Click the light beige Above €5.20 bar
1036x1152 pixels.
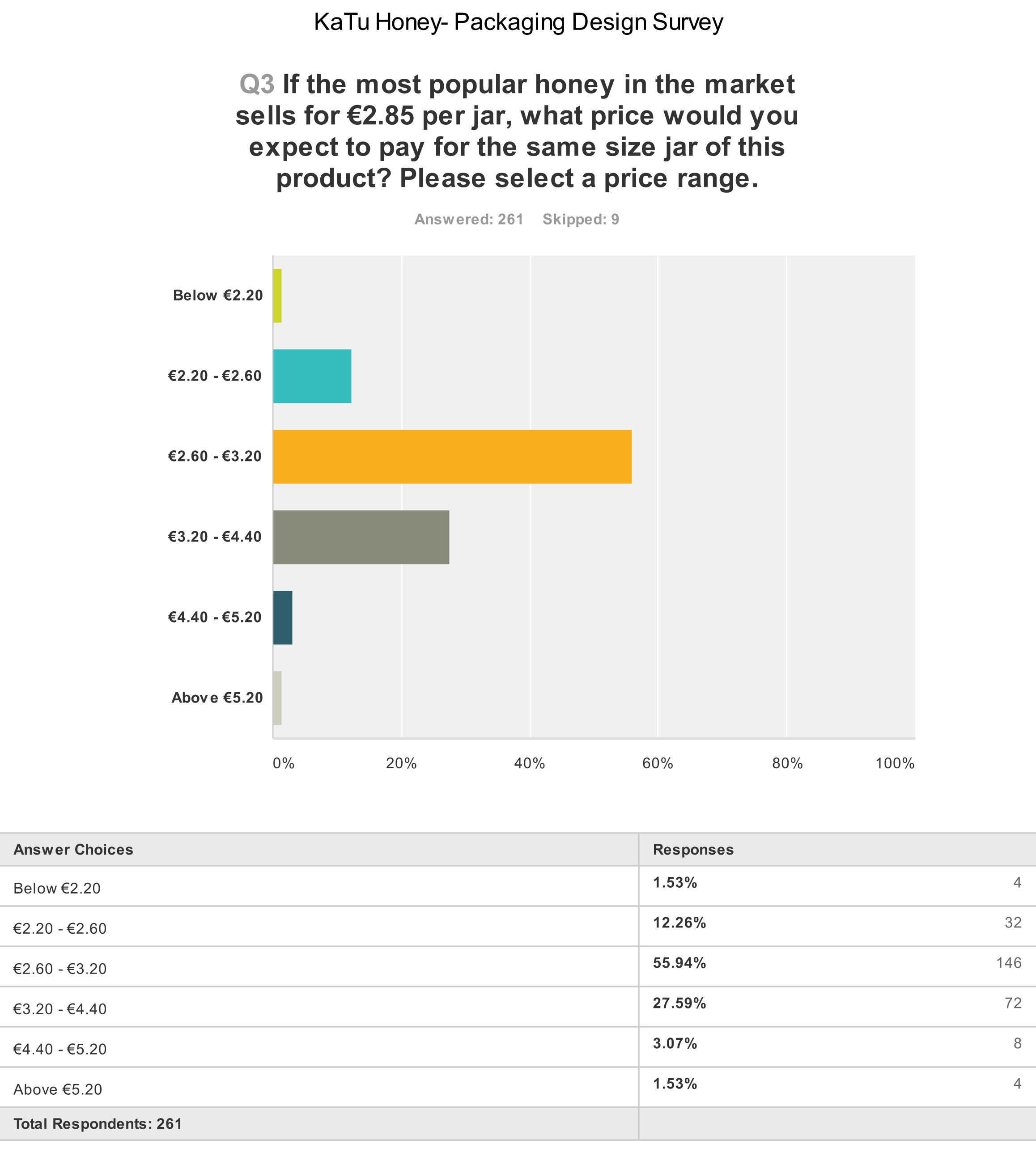[277, 698]
